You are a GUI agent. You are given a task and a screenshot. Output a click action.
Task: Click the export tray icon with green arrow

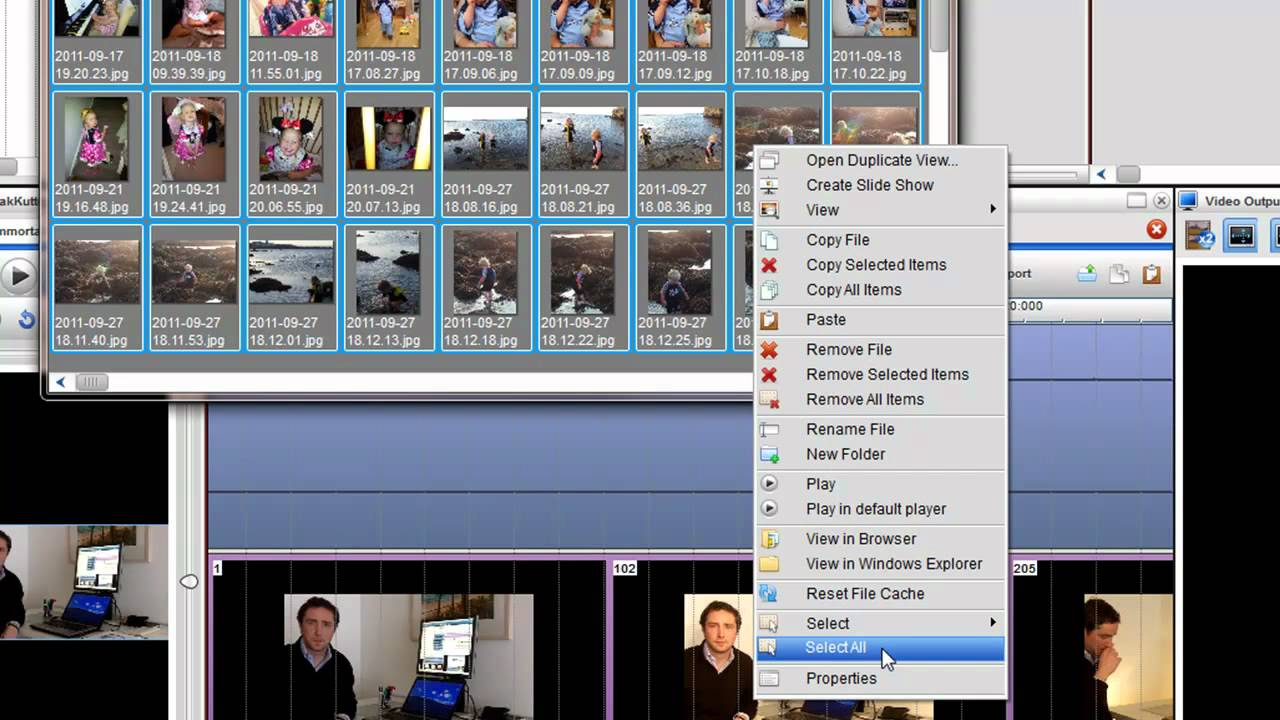click(1087, 273)
